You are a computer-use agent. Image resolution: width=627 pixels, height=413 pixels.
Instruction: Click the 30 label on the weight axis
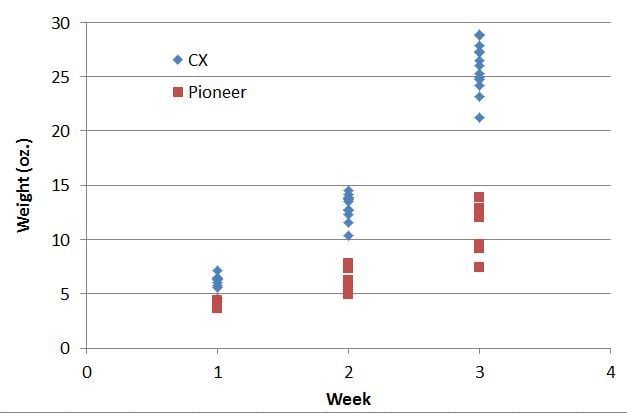(x=63, y=23)
